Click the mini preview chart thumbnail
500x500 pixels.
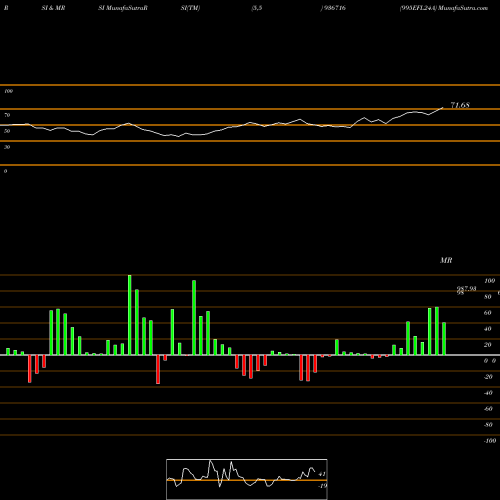click(247, 479)
